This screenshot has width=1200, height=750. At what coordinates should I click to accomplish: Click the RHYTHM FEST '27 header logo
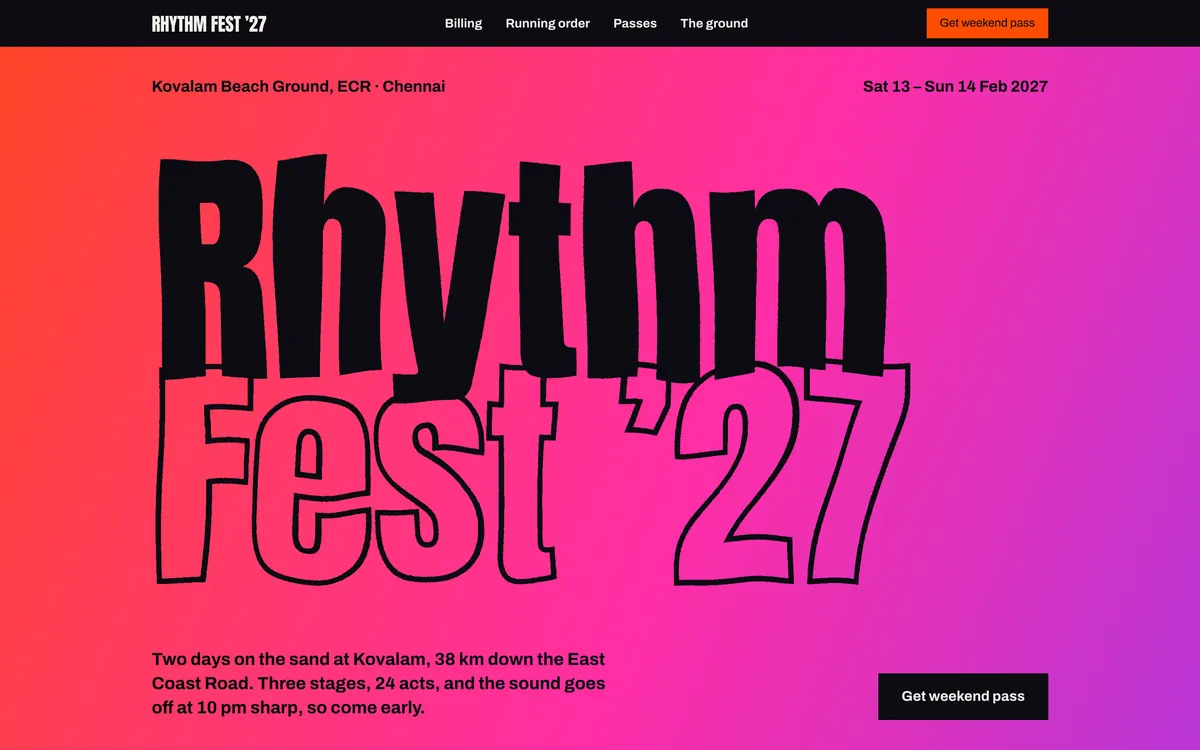coord(209,24)
